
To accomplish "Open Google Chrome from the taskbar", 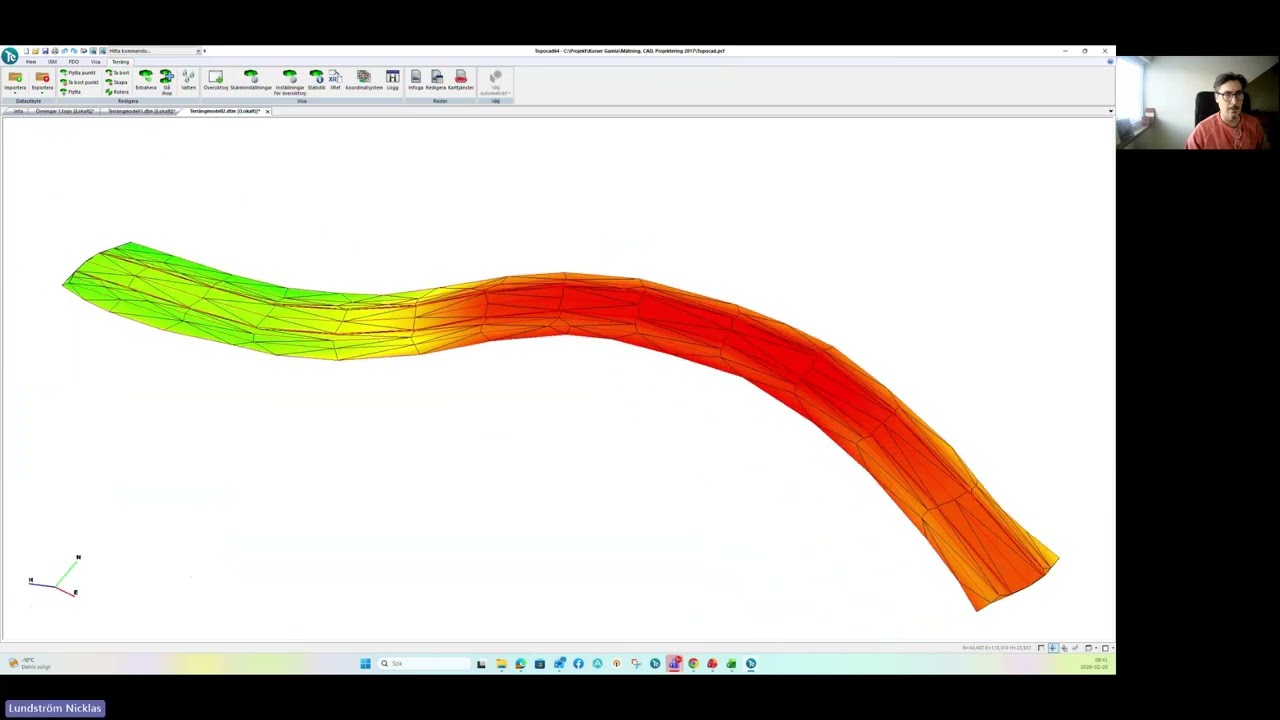I will (x=693, y=663).
